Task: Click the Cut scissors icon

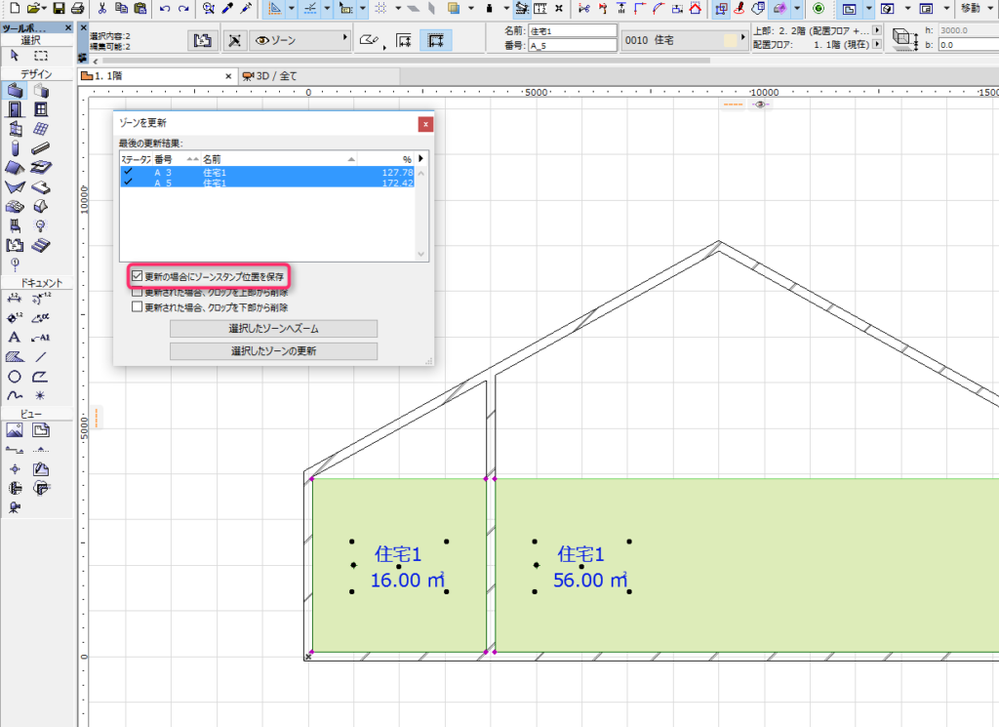Action: click(102, 8)
